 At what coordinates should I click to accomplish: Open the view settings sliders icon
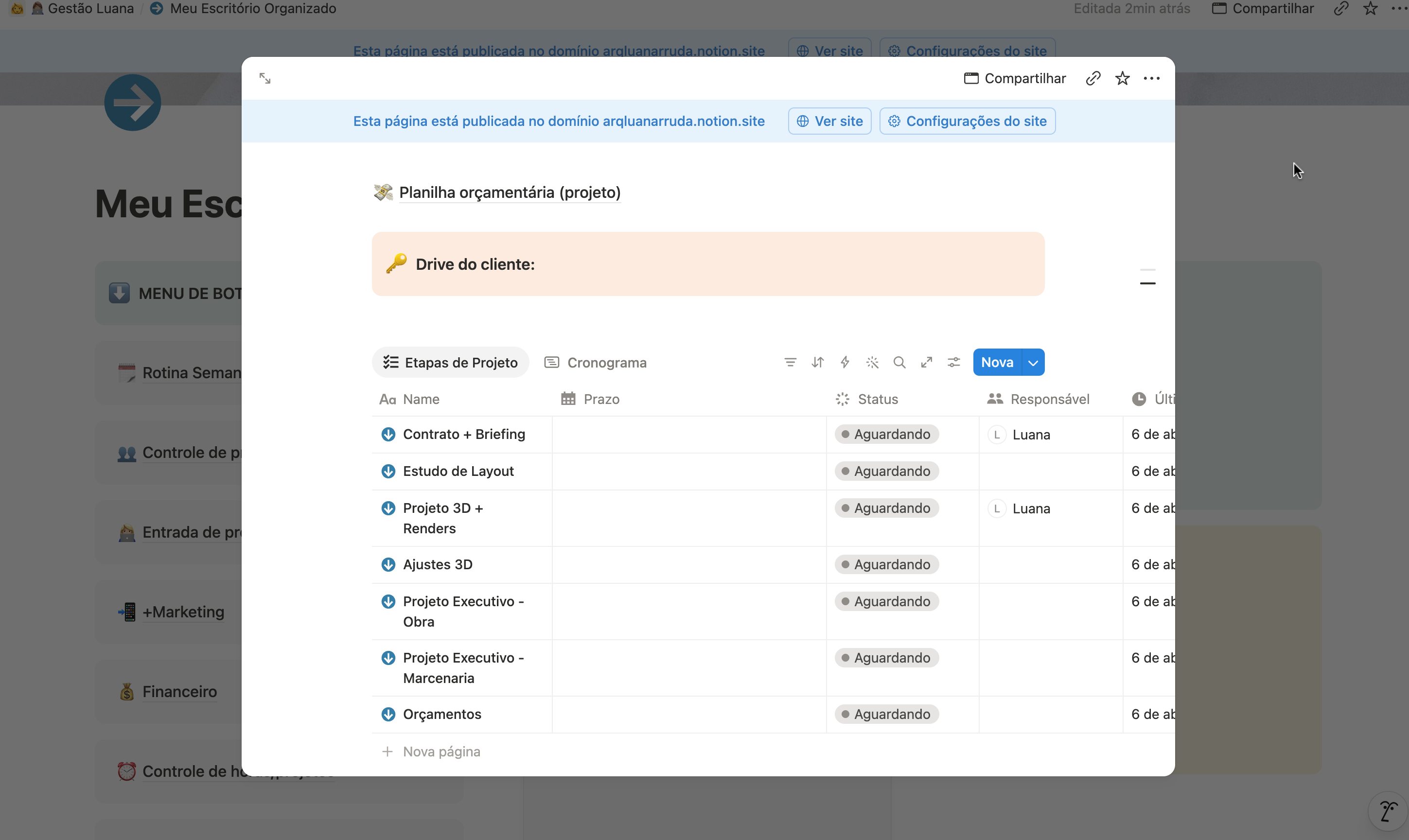pos(954,362)
